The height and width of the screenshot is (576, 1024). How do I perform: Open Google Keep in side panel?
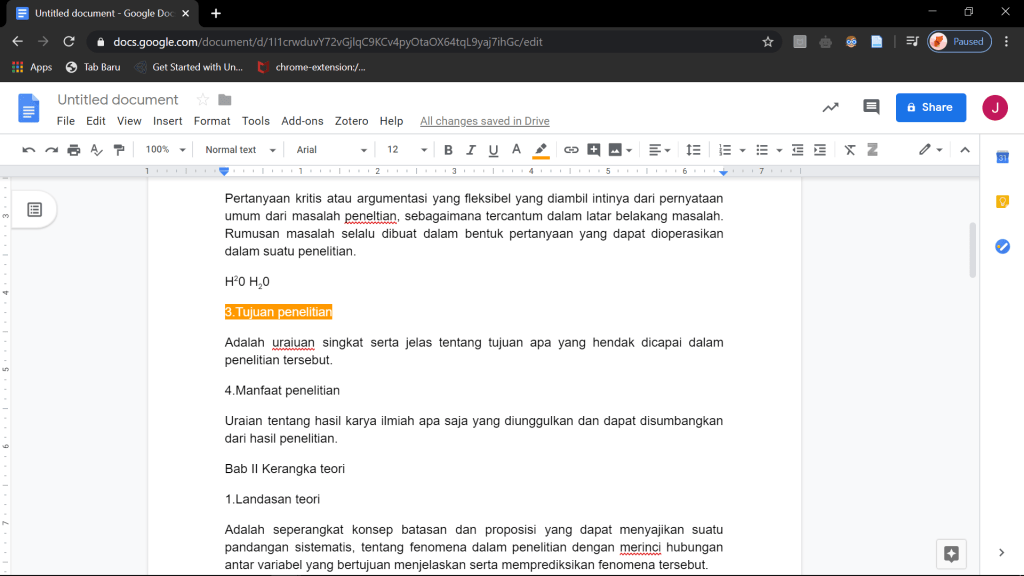pyautogui.click(x=1002, y=202)
